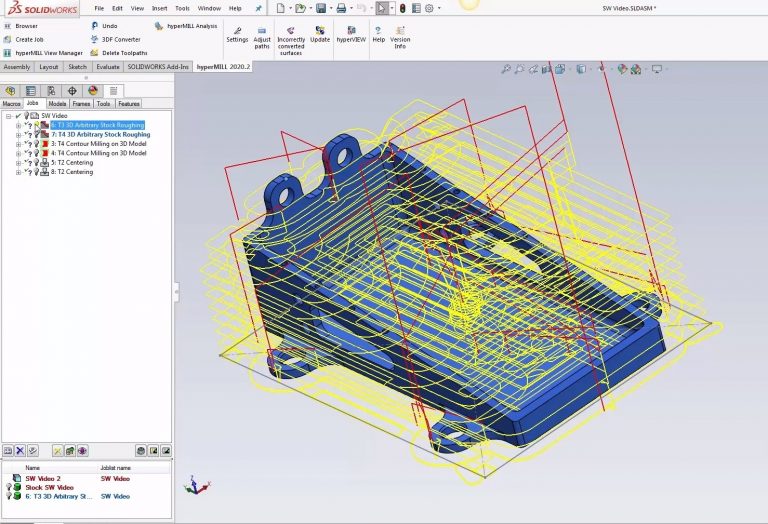Click the Adjust paths tool
The image size is (768, 524).
click(262, 36)
